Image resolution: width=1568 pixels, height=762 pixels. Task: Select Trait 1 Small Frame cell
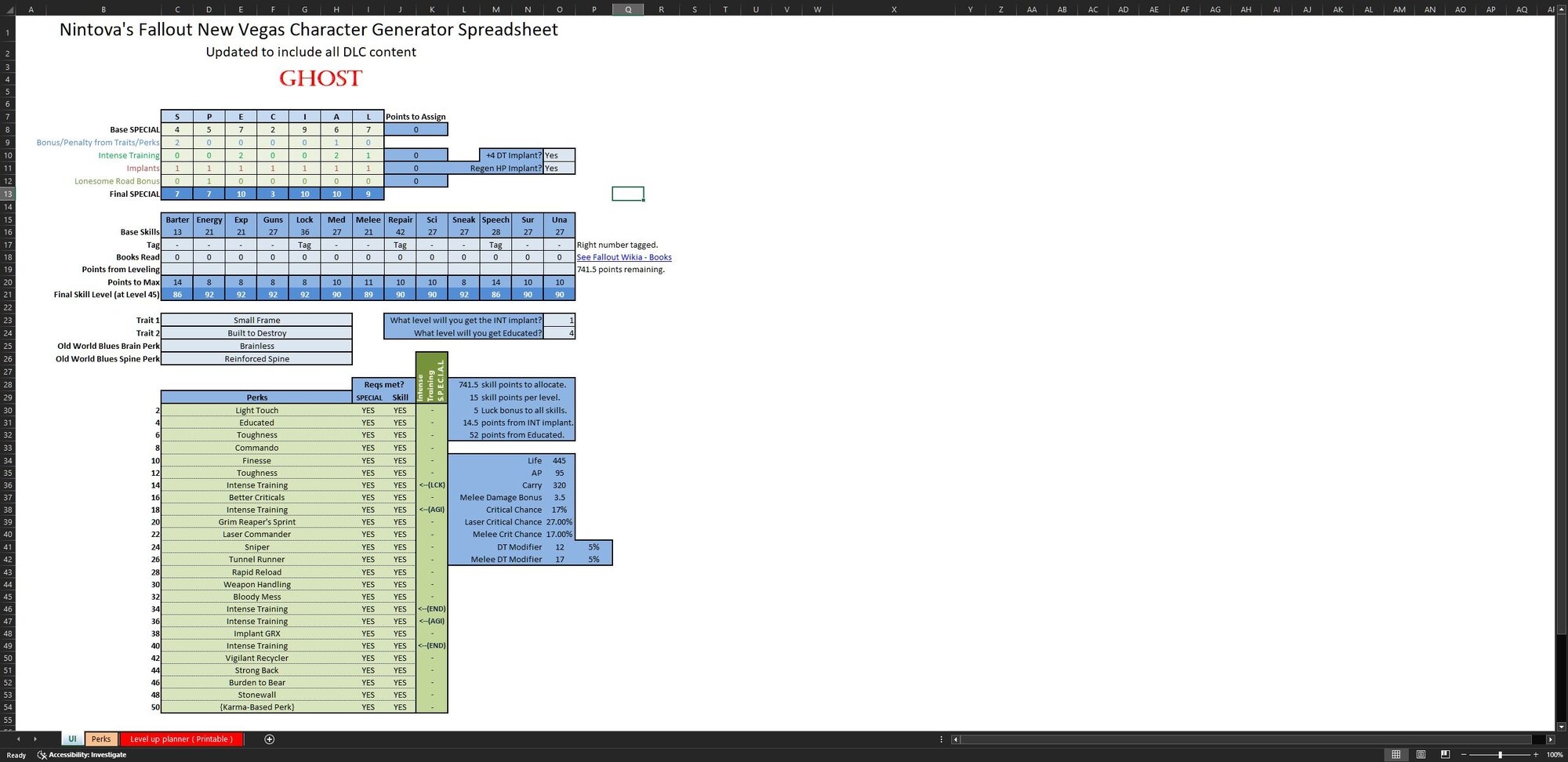tap(256, 320)
